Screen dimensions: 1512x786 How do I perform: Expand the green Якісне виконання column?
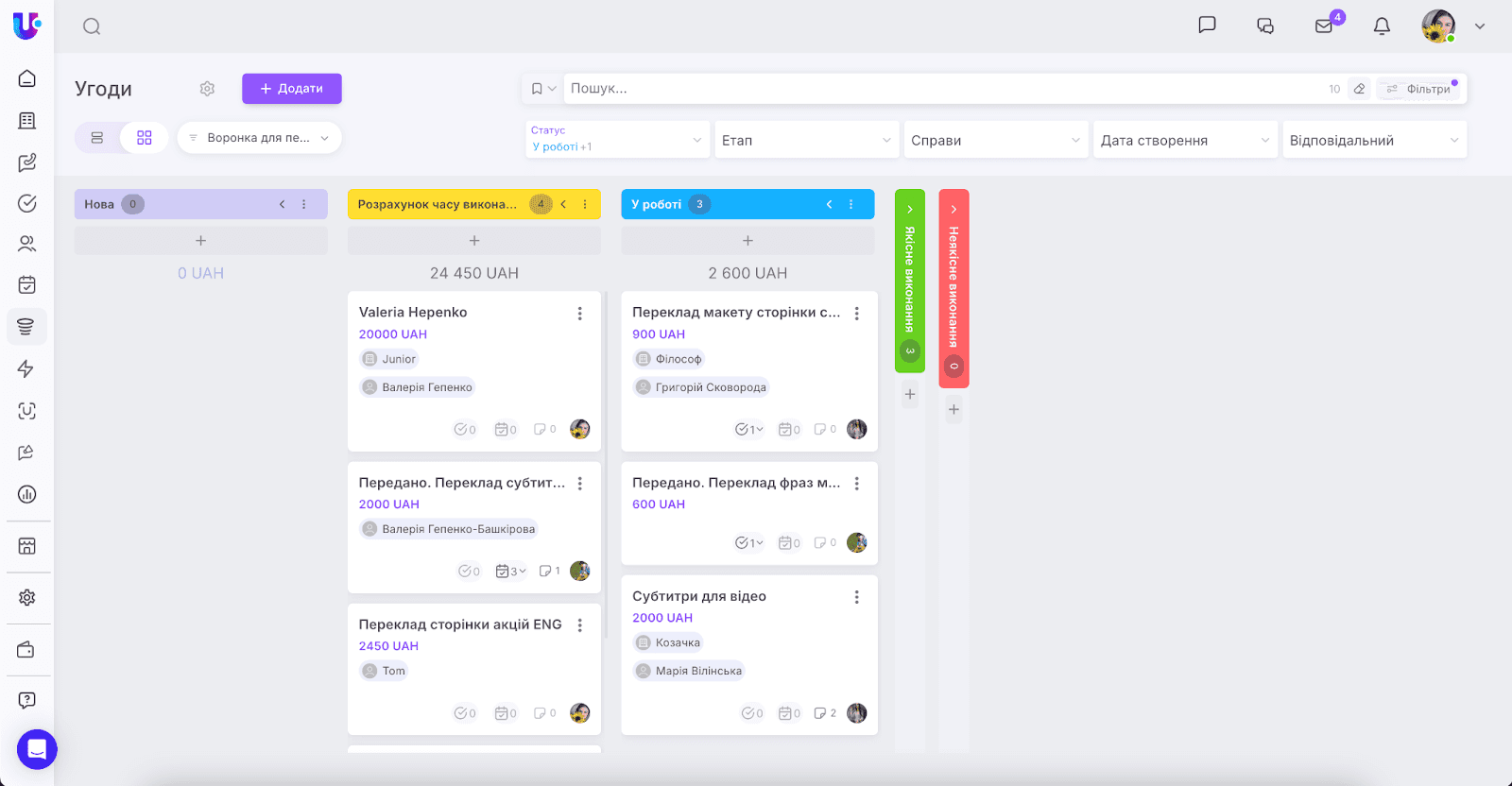(x=910, y=209)
